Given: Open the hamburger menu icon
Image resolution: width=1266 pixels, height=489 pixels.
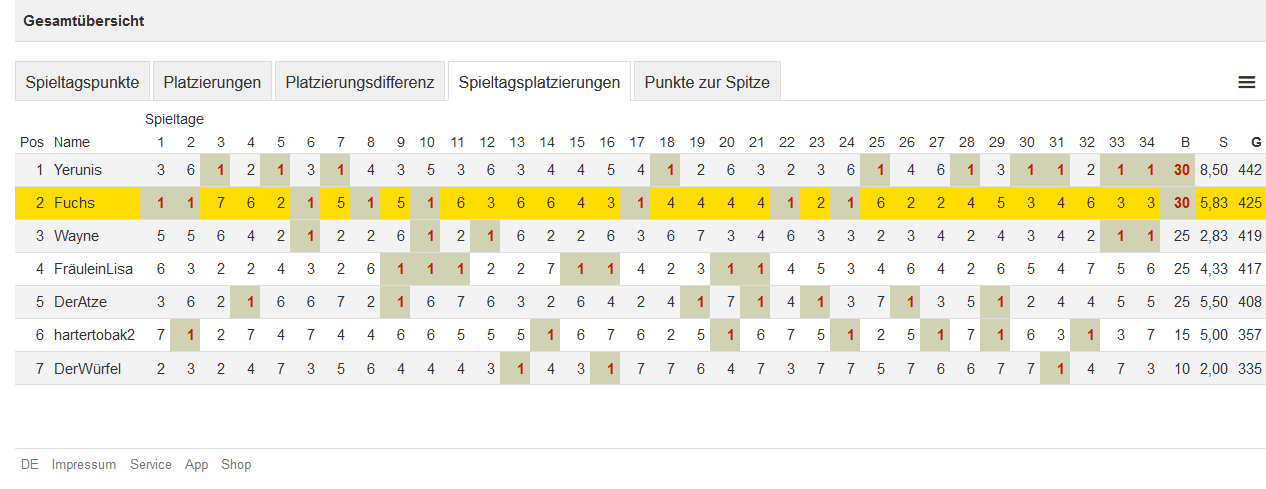Looking at the screenshot, I should pos(1246,82).
